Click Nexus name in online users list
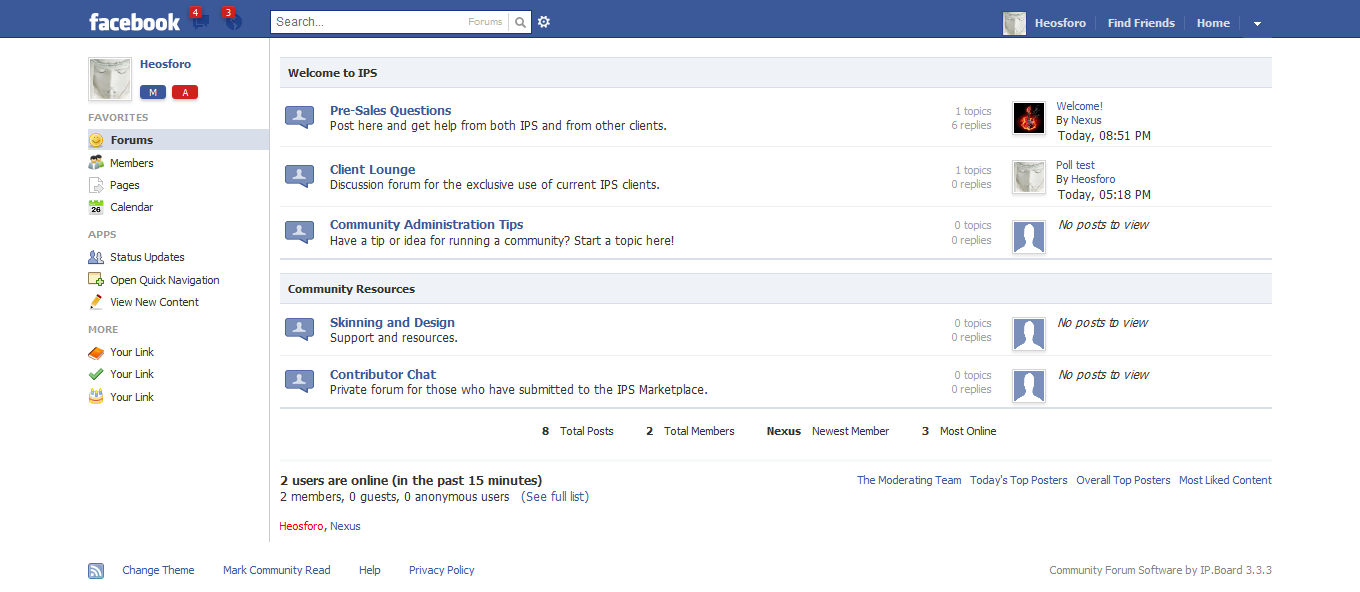 [345, 526]
